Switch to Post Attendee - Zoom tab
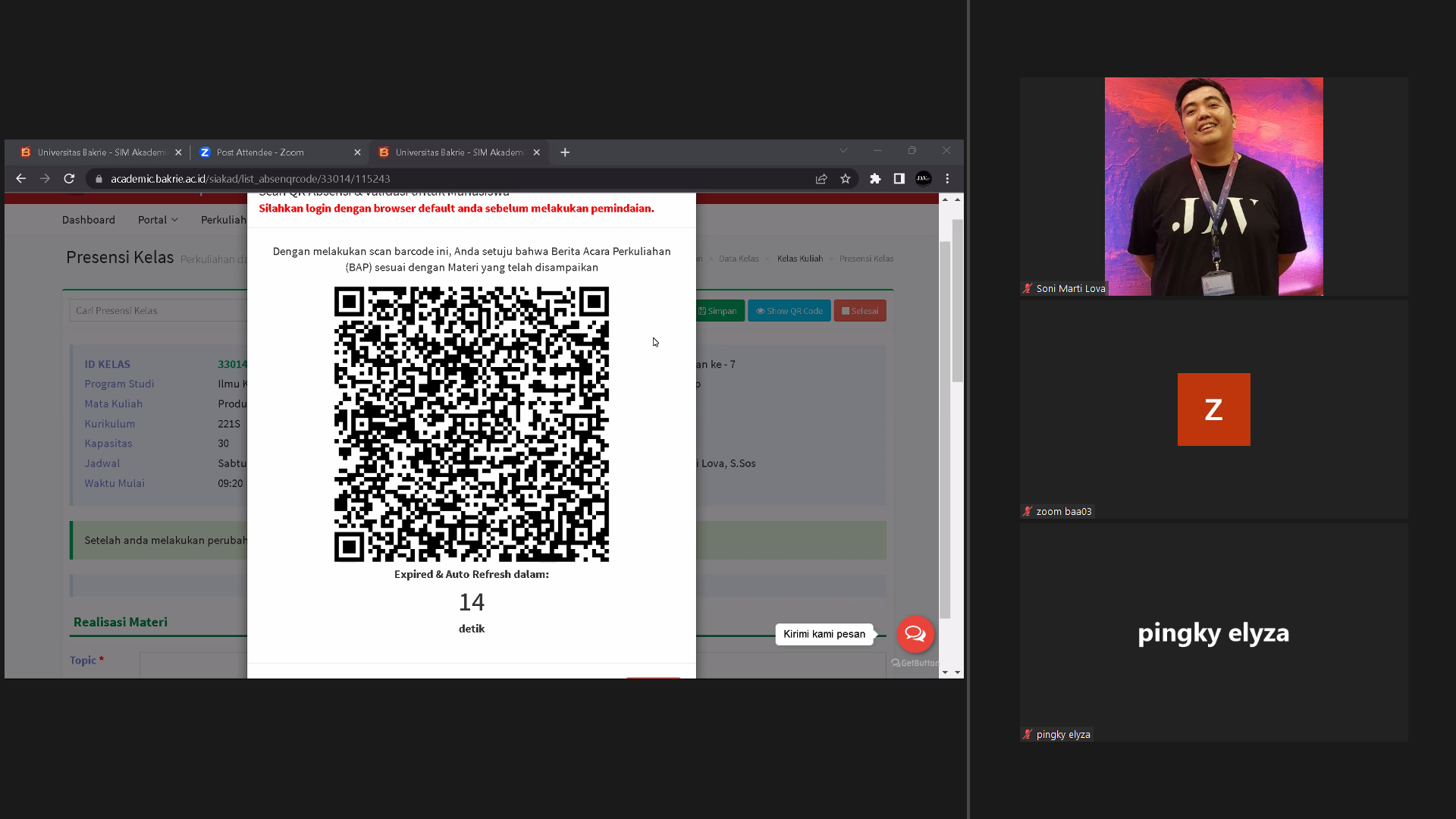The image size is (1456, 819). [x=278, y=152]
